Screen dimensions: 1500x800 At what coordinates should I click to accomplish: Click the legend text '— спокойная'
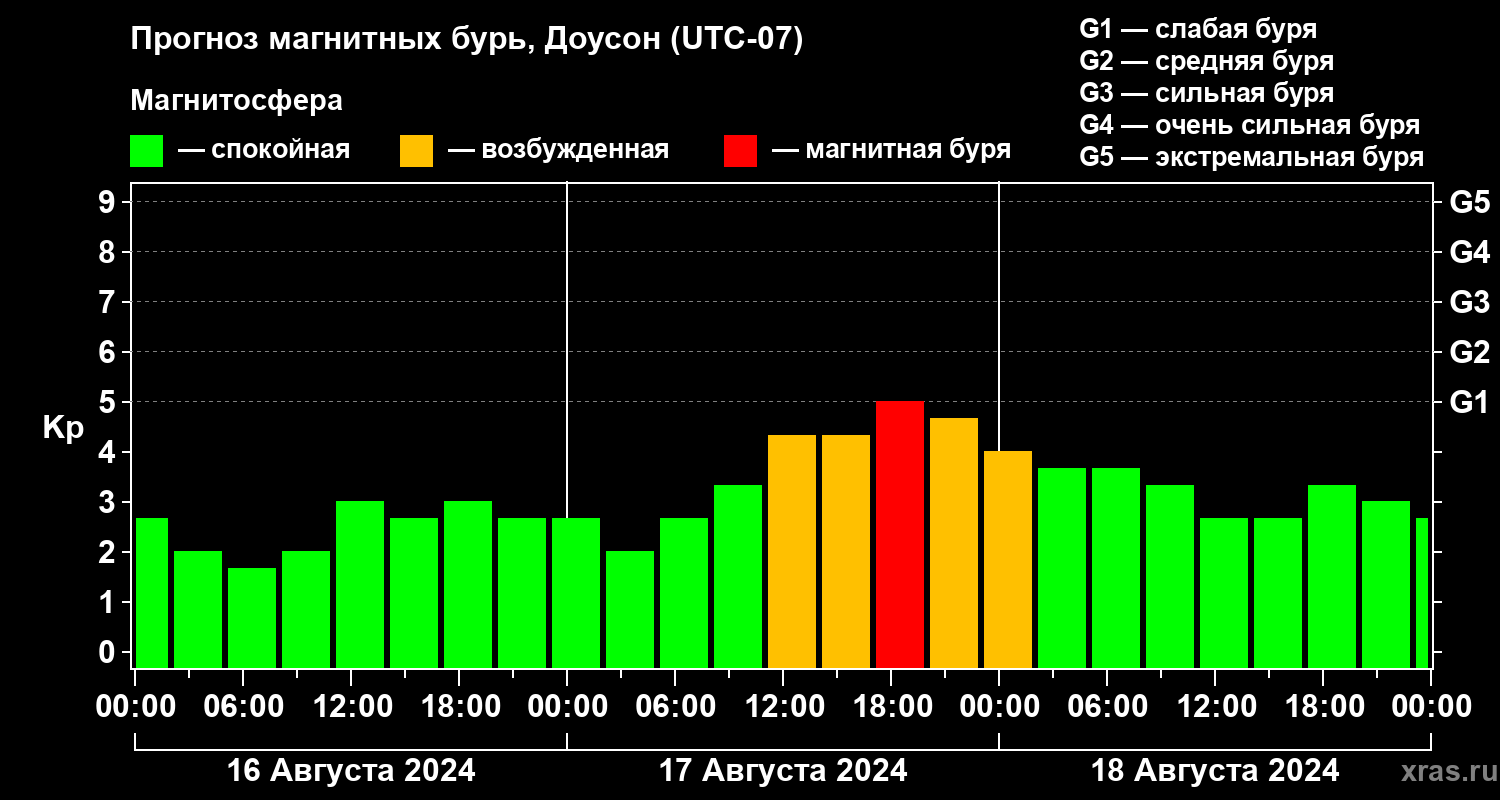[264, 150]
